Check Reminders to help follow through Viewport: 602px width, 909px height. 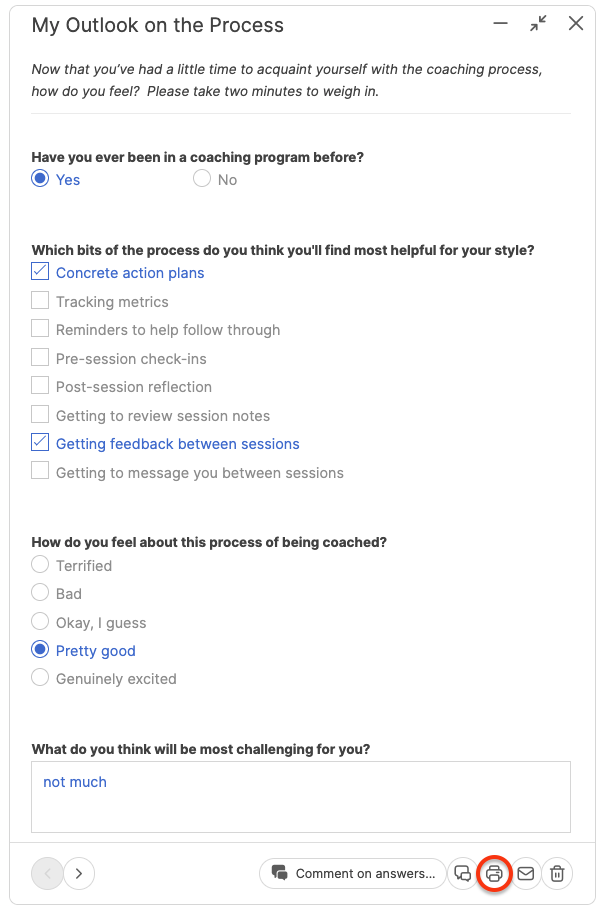point(40,329)
